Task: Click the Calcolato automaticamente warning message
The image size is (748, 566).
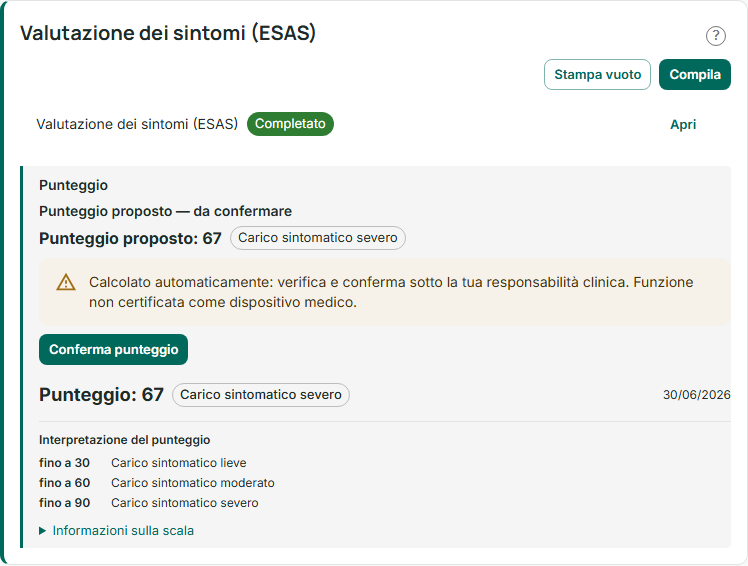Action: (x=391, y=292)
